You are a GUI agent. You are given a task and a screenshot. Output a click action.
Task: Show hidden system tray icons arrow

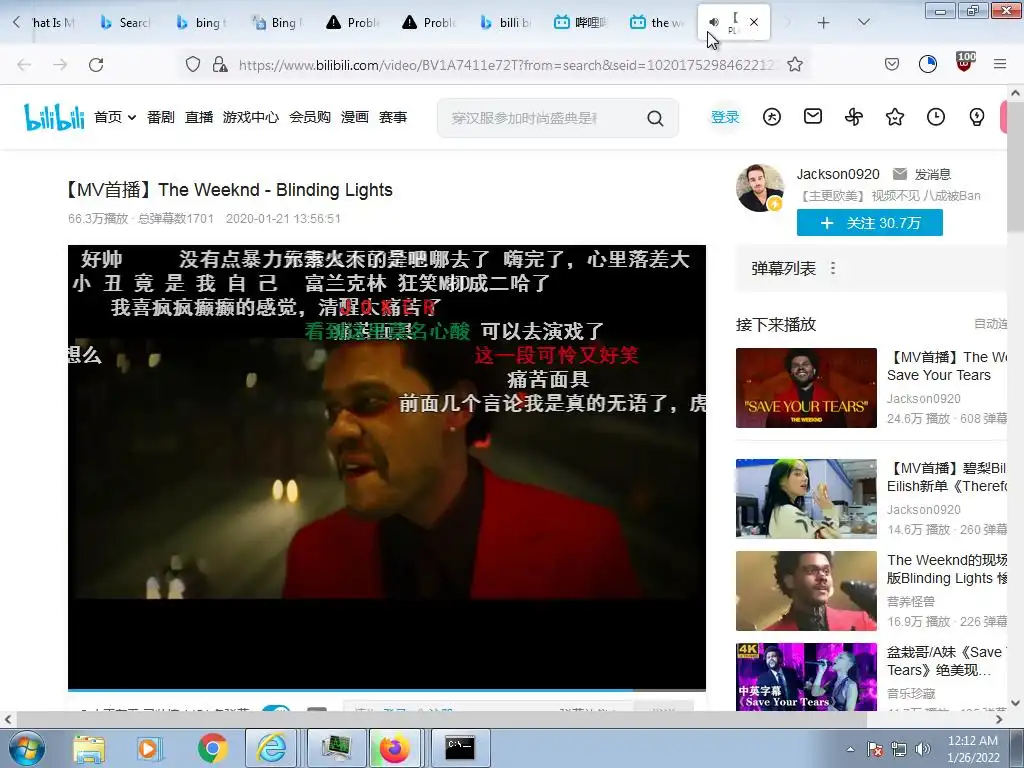coord(850,749)
